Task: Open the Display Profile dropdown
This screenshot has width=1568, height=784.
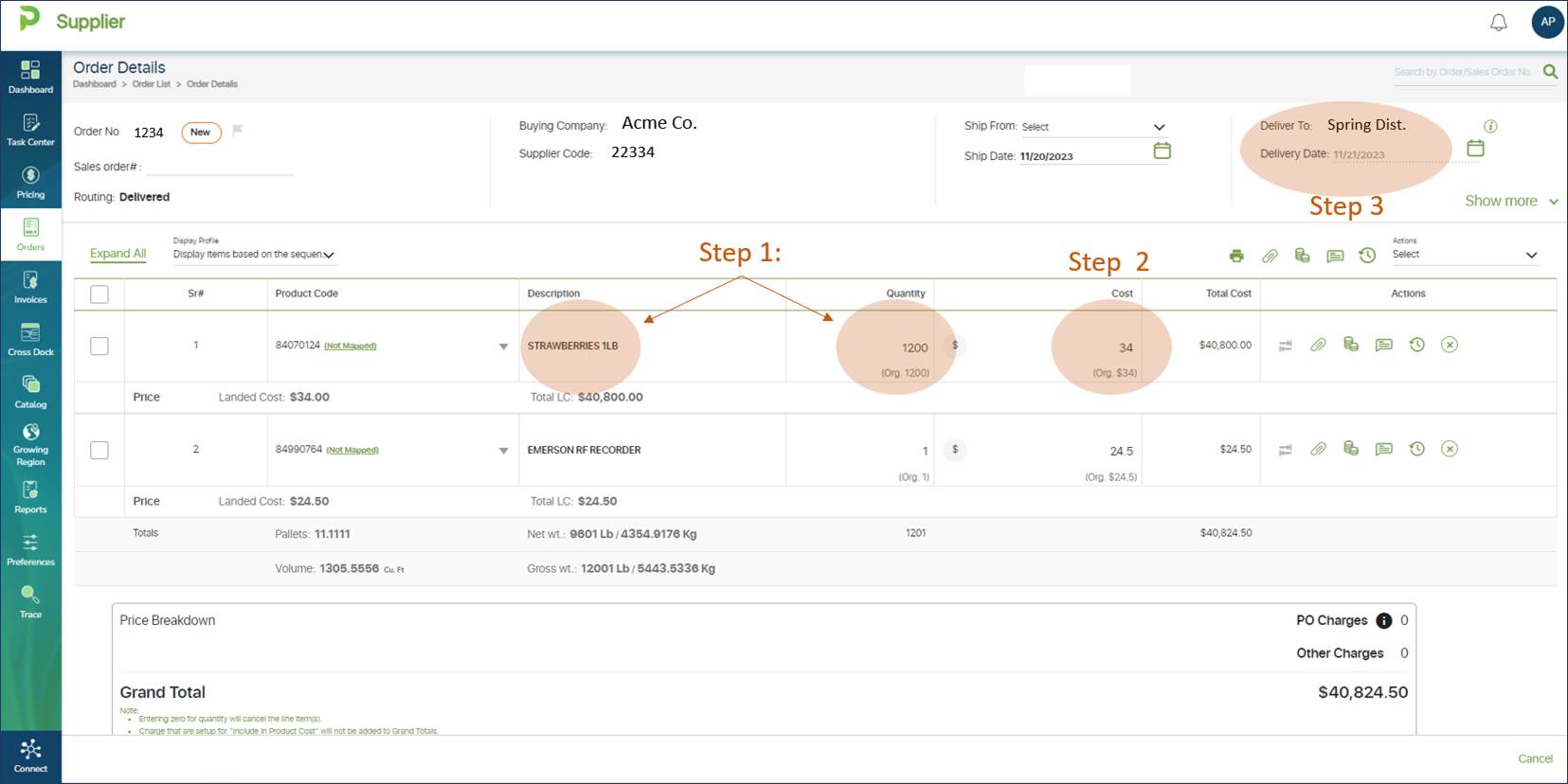Action: coord(254,254)
